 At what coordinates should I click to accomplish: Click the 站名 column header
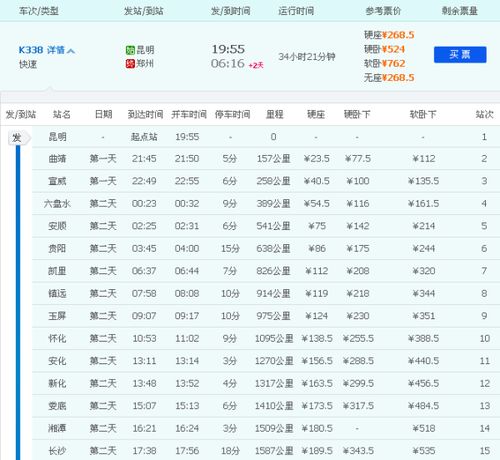click(x=62, y=114)
